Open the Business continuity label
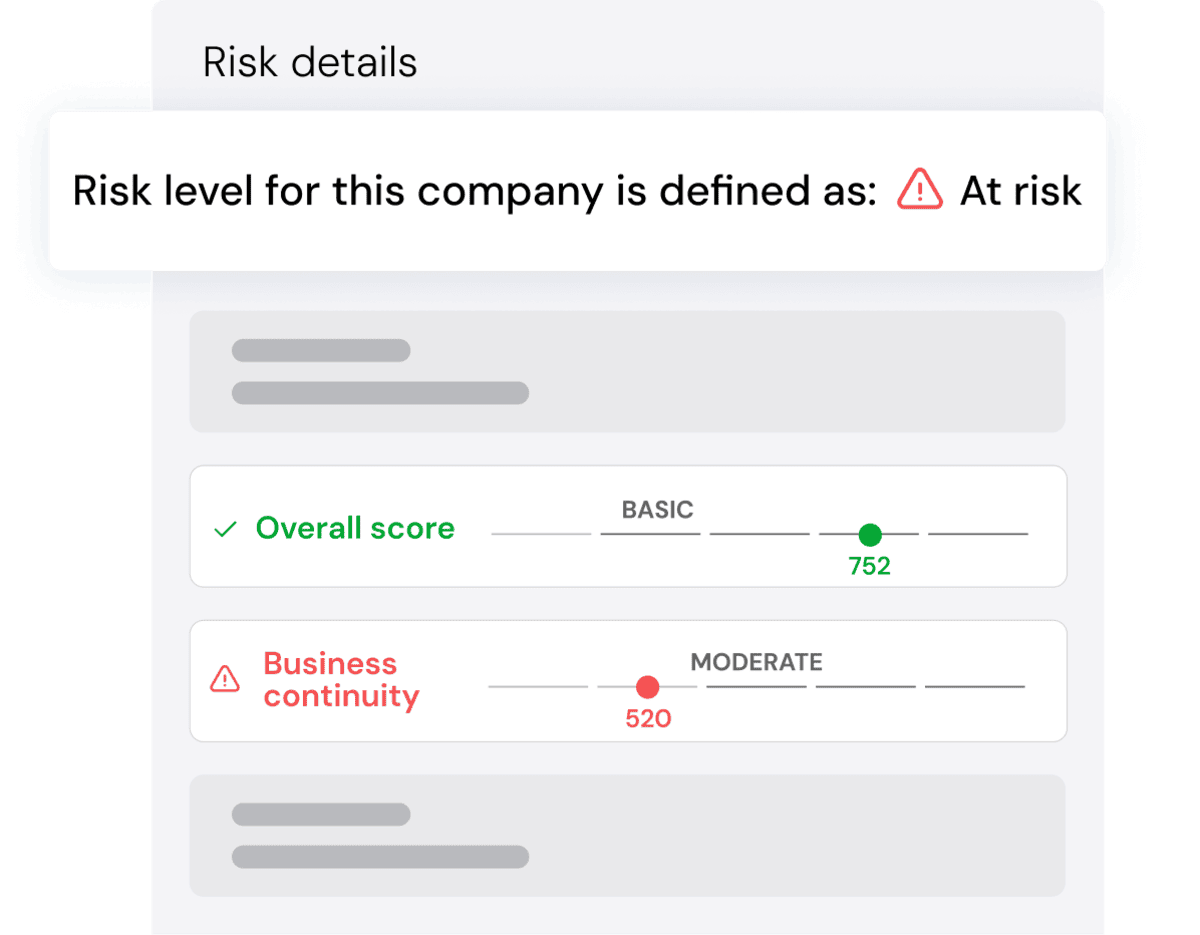 (341, 680)
